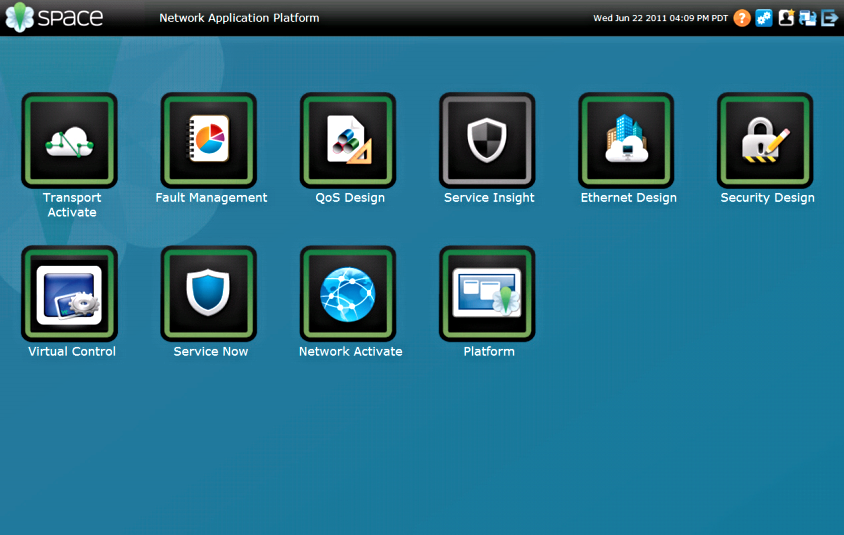844x535 pixels.
Task: Open the blue gears settings icon
Action: point(764,18)
